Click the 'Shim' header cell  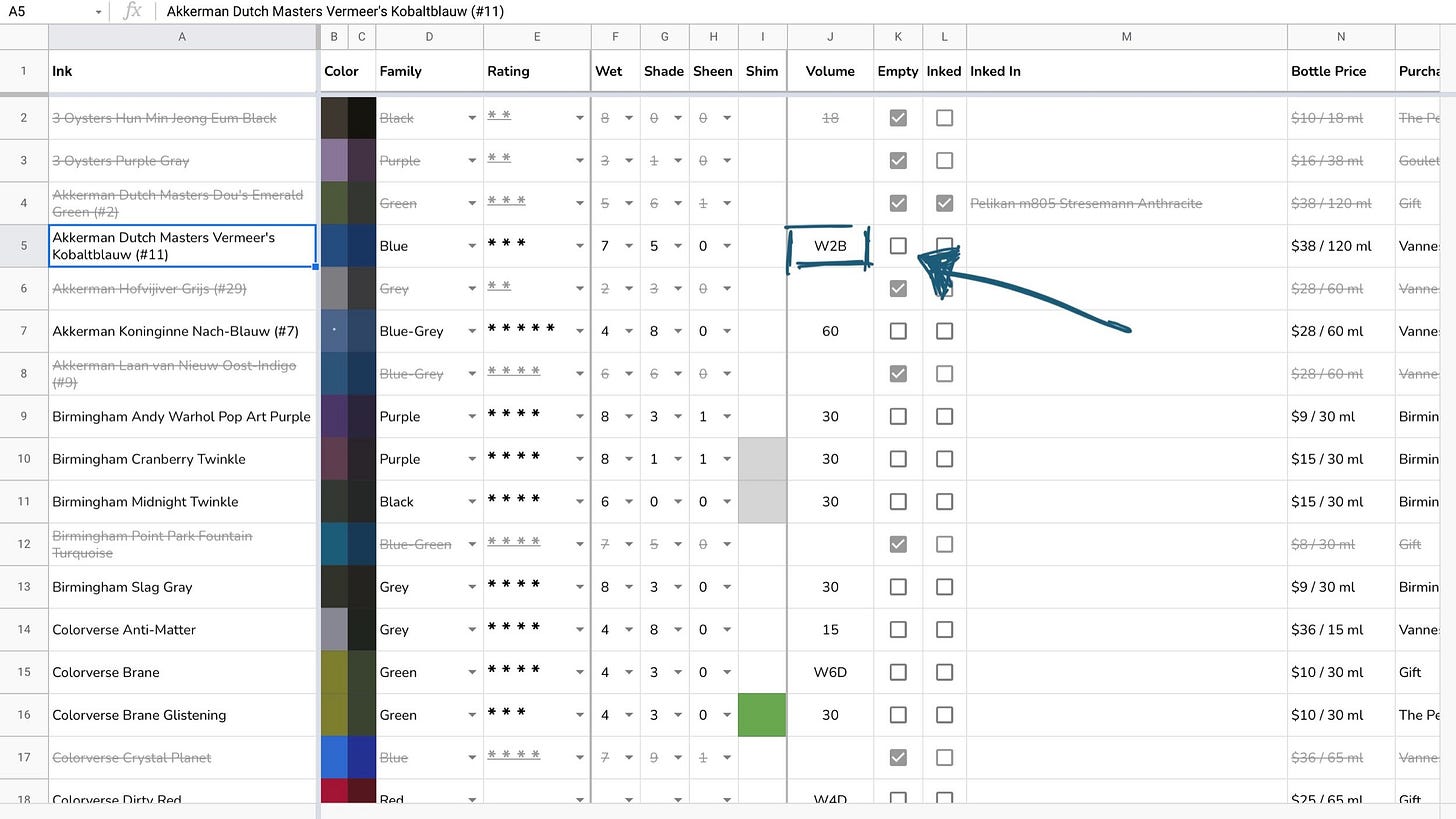pos(762,71)
